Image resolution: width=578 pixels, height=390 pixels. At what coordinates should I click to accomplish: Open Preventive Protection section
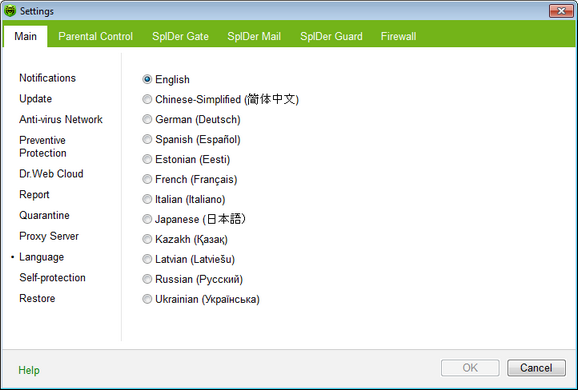pos(43,146)
